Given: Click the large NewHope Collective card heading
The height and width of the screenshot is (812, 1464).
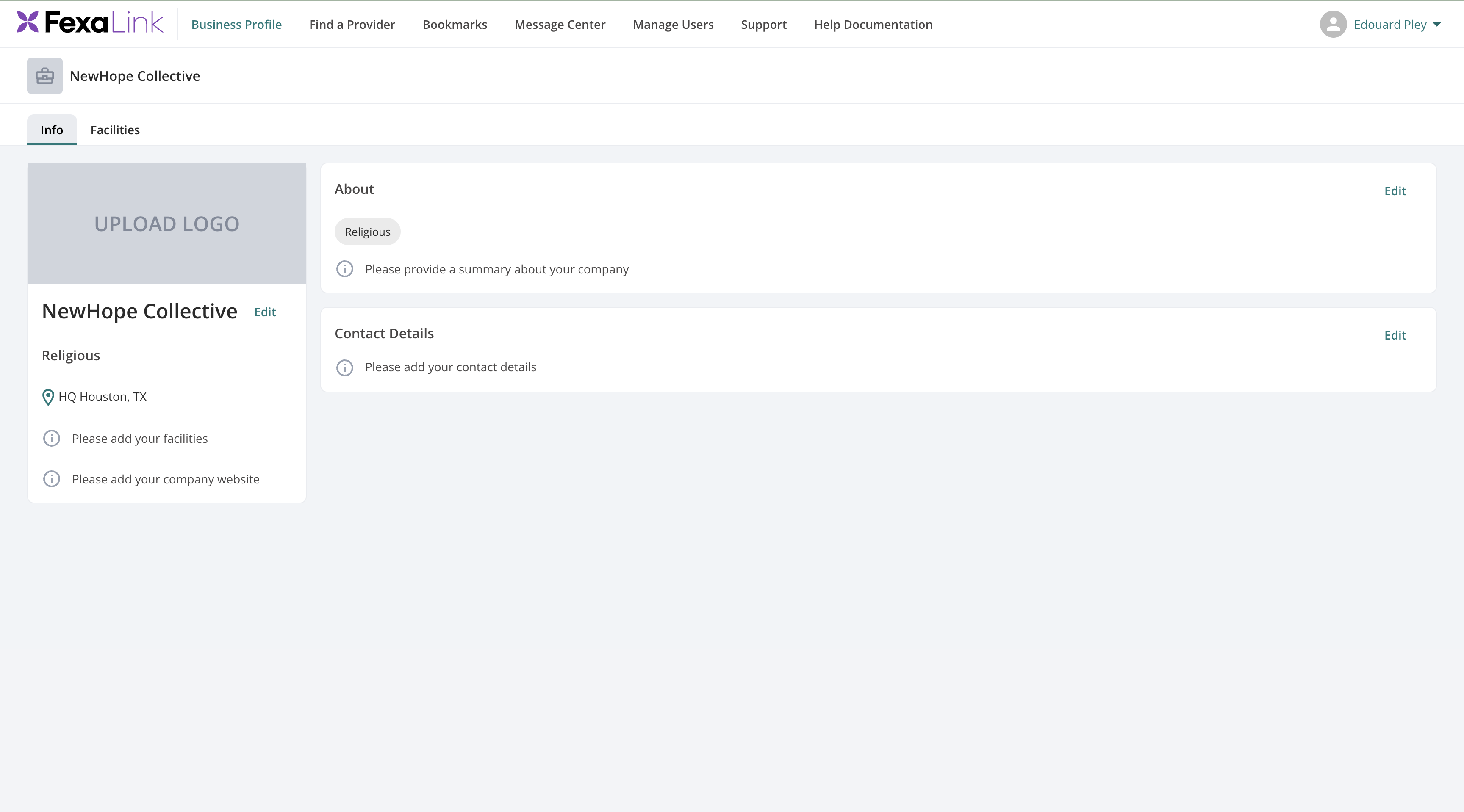Looking at the screenshot, I should 139,311.
